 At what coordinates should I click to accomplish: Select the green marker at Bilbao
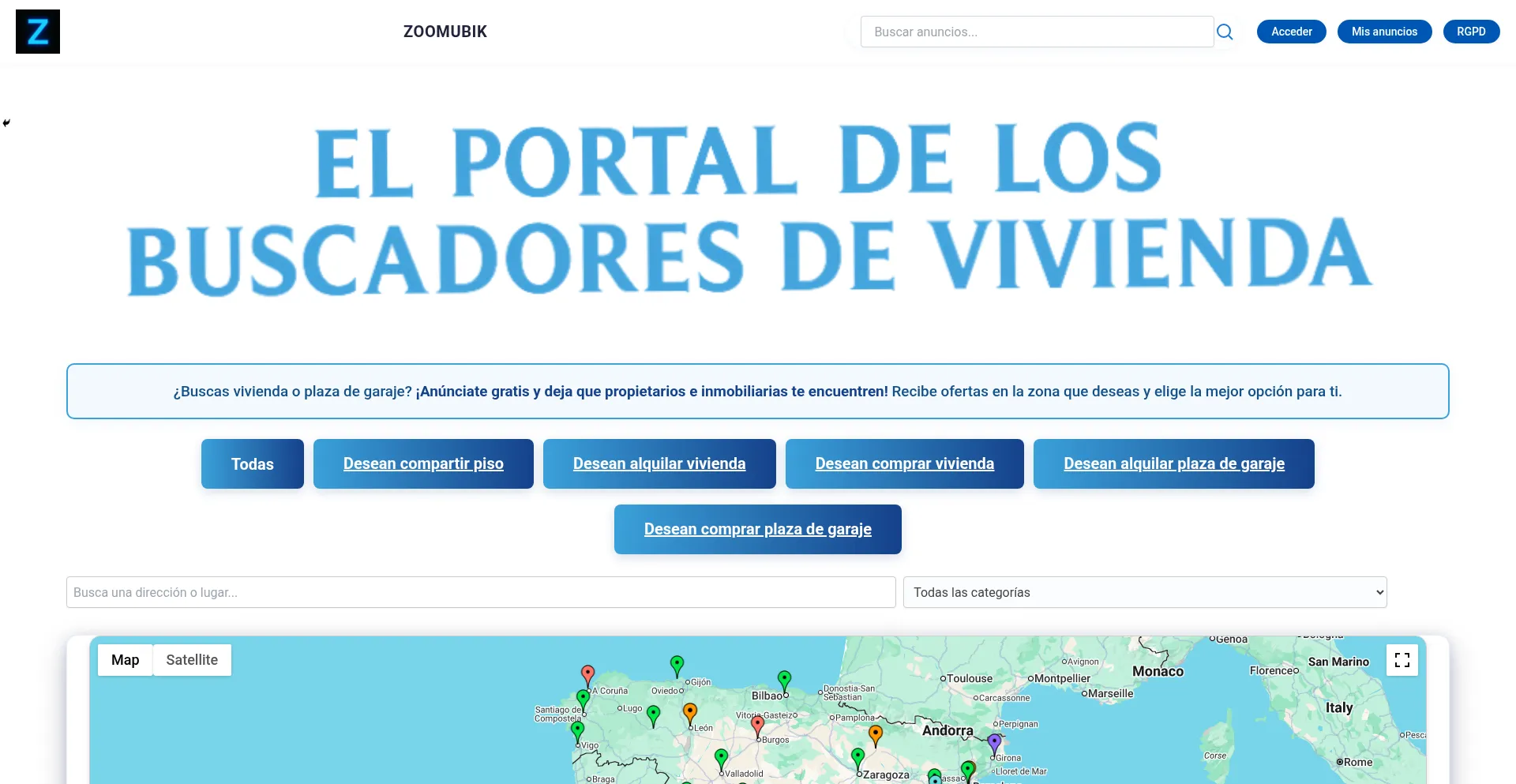pos(784,679)
